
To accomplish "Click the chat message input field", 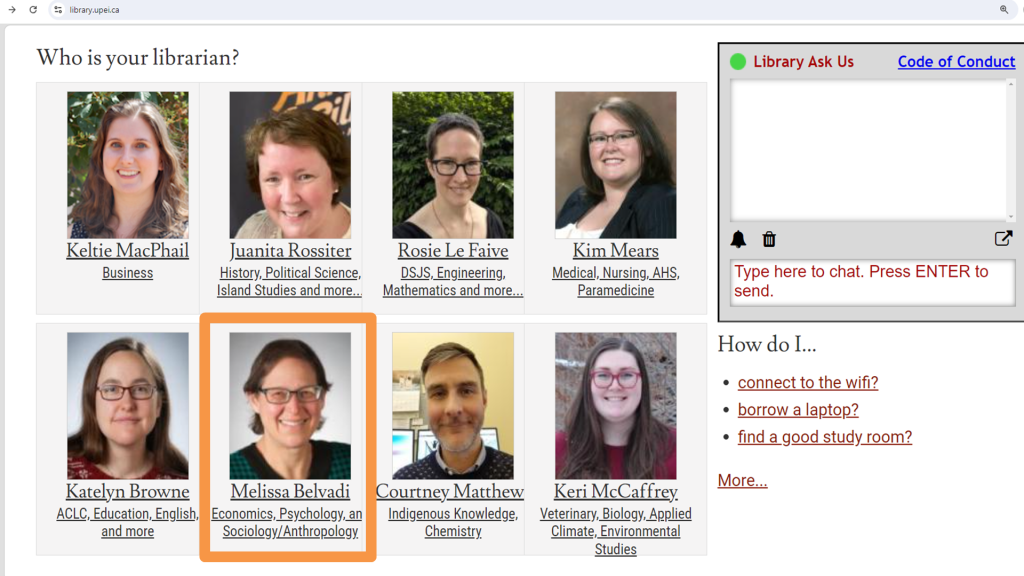I will pyautogui.click(x=872, y=282).
